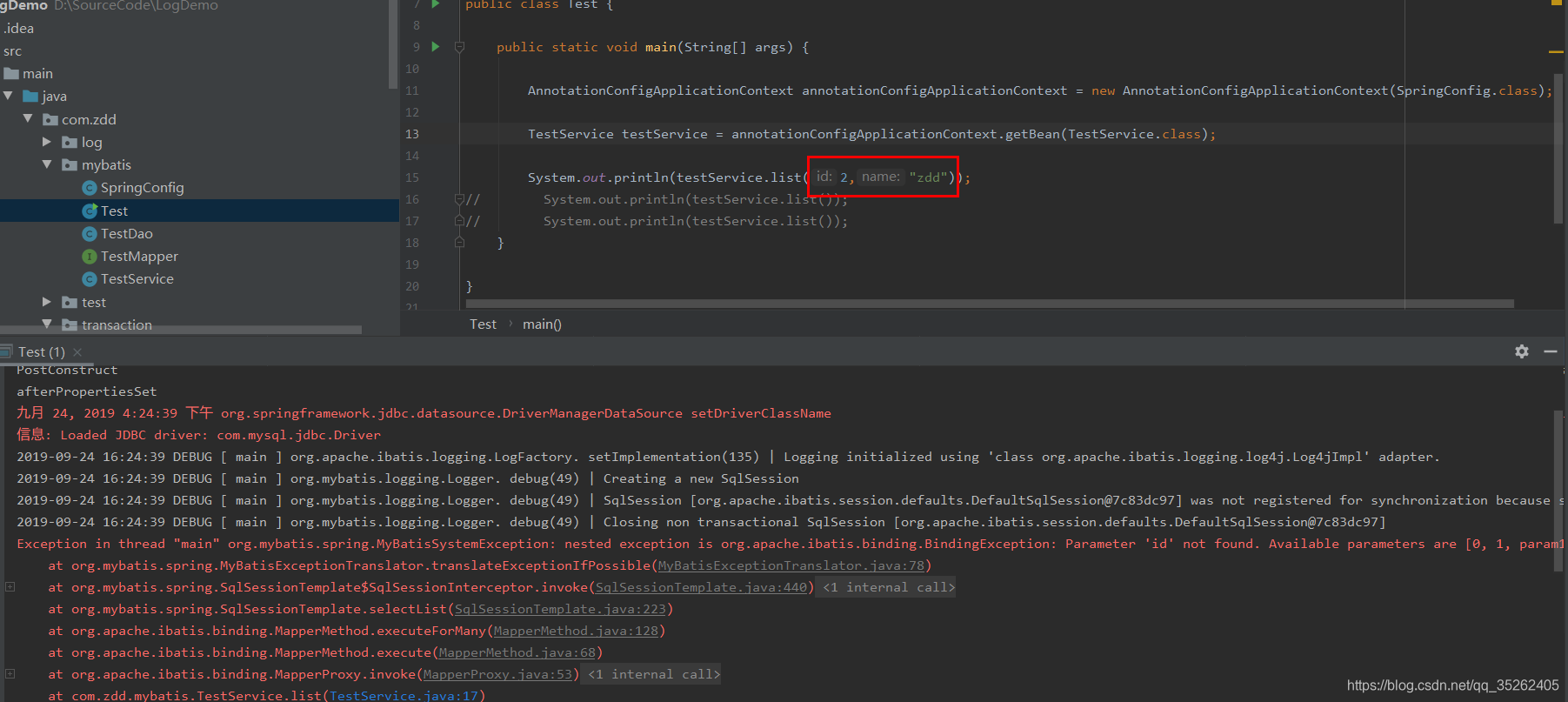Click the editor horizontal scrollbar
The height and width of the screenshot is (702, 1568).
tap(990, 304)
